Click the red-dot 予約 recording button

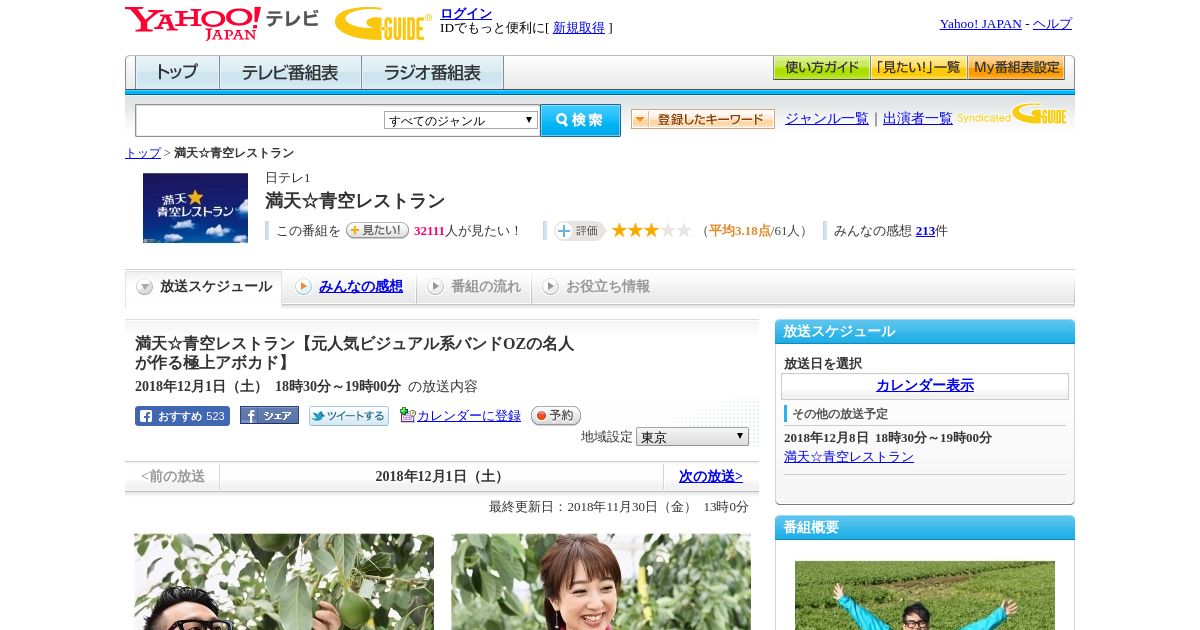click(555, 415)
